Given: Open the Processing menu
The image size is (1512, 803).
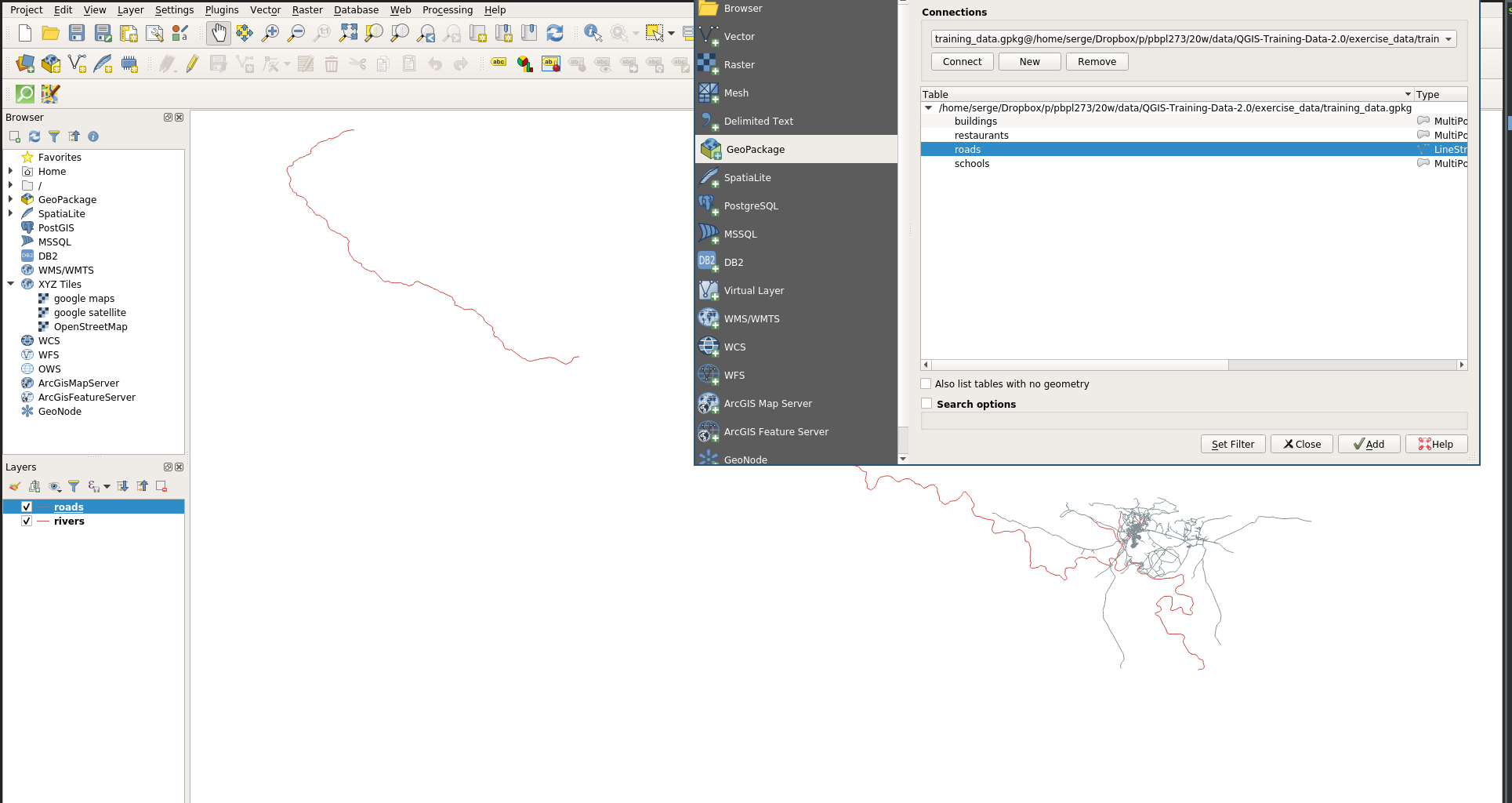Looking at the screenshot, I should pyautogui.click(x=447, y=10).
